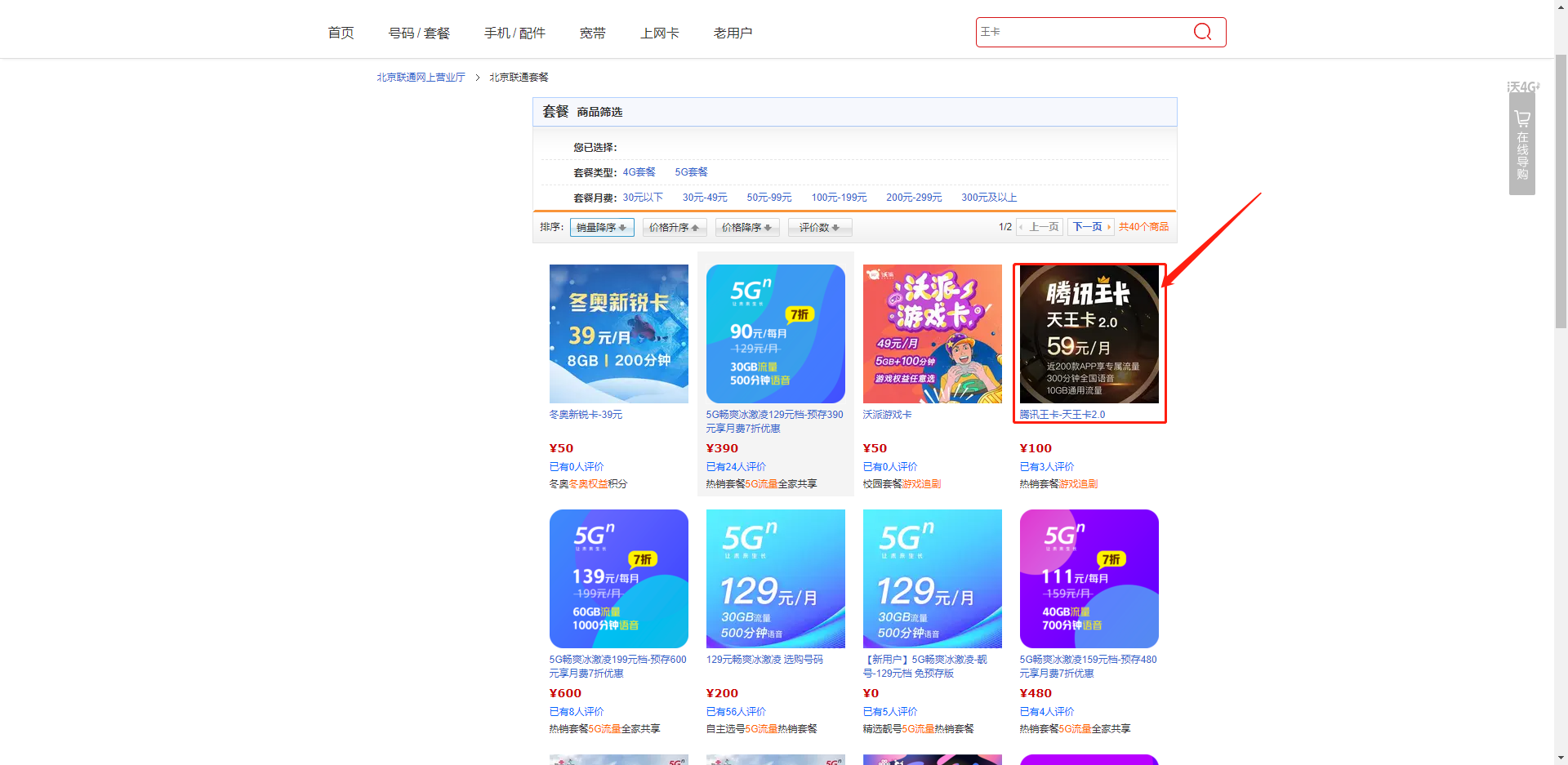1568x765 pixels.
Task: Open the 沃派游戏卡 product image
Action: point(933,334)
